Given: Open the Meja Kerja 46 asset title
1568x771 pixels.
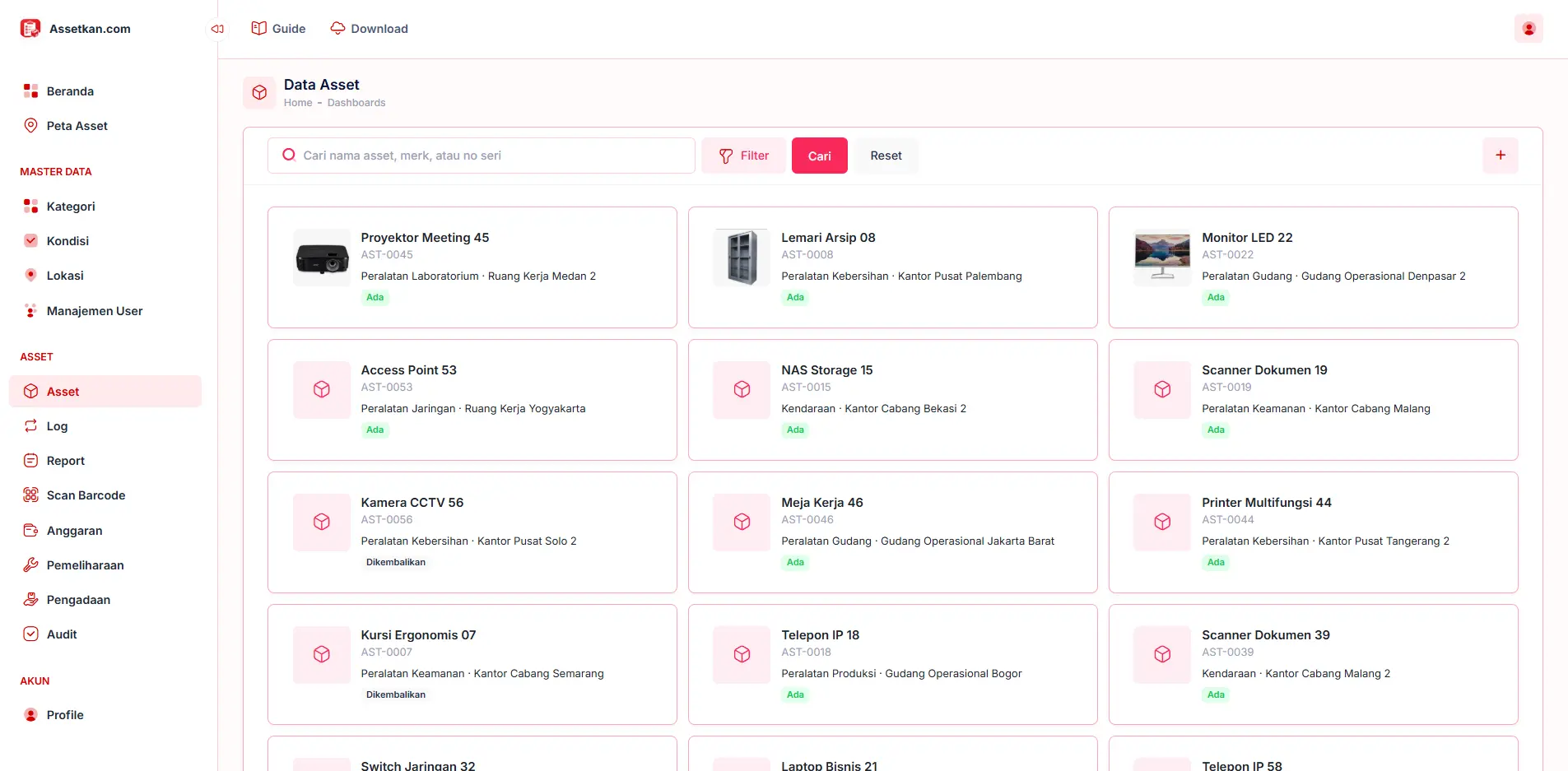Looking at the screenshot, I should [x=822, y=503].
